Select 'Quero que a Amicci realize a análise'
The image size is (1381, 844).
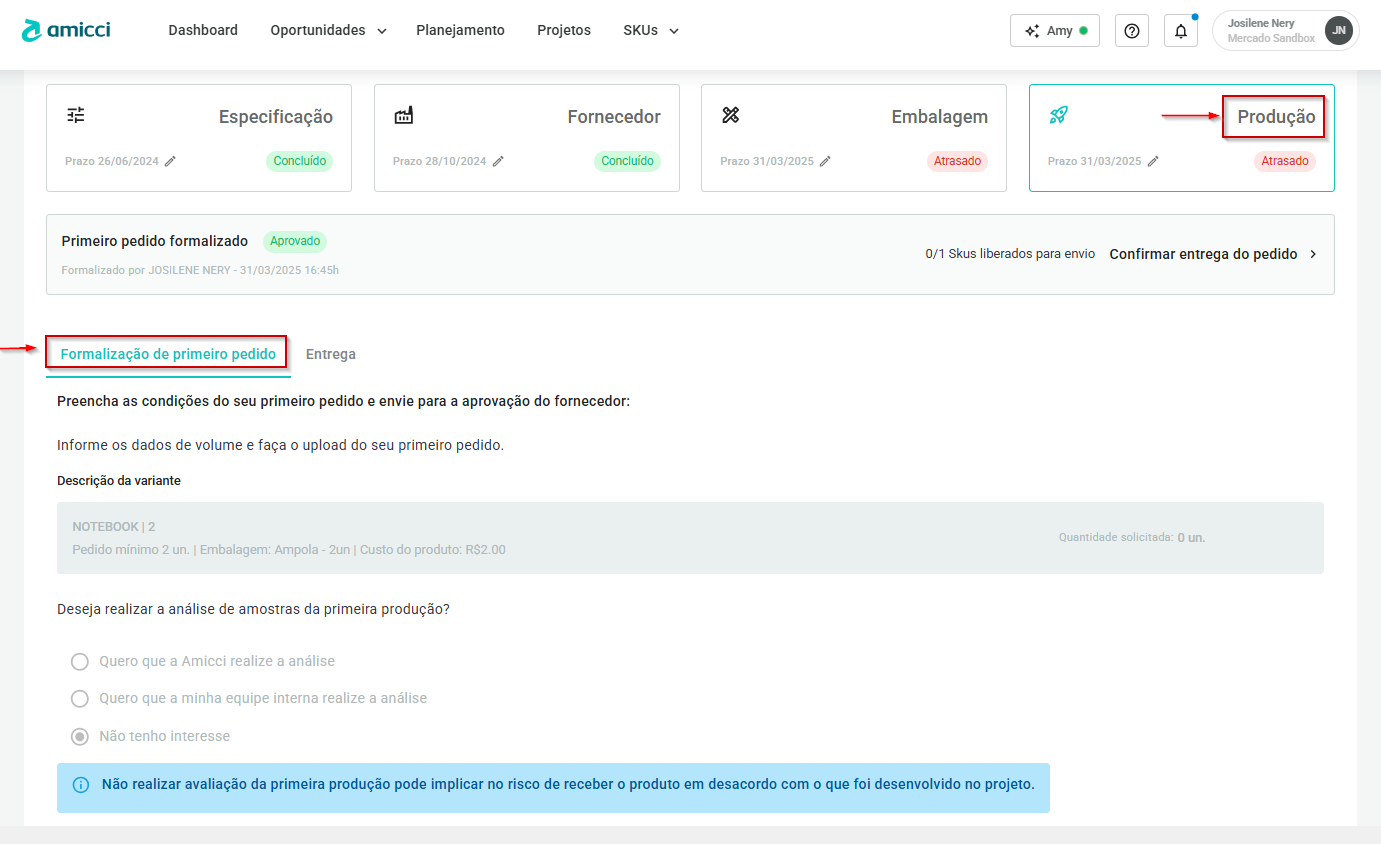click(x=80, y=661)
